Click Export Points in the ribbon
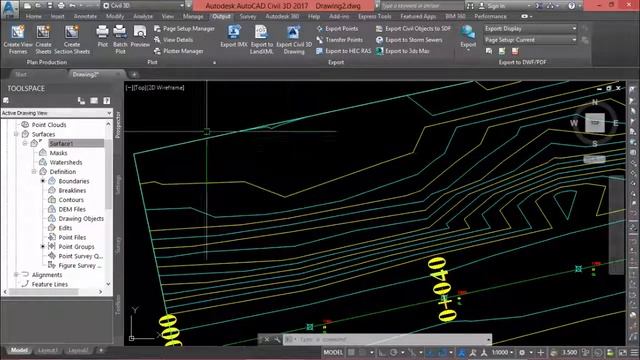The height and width of the screenshot is (360, 640). pyautogui.click(x=337, y=29)
